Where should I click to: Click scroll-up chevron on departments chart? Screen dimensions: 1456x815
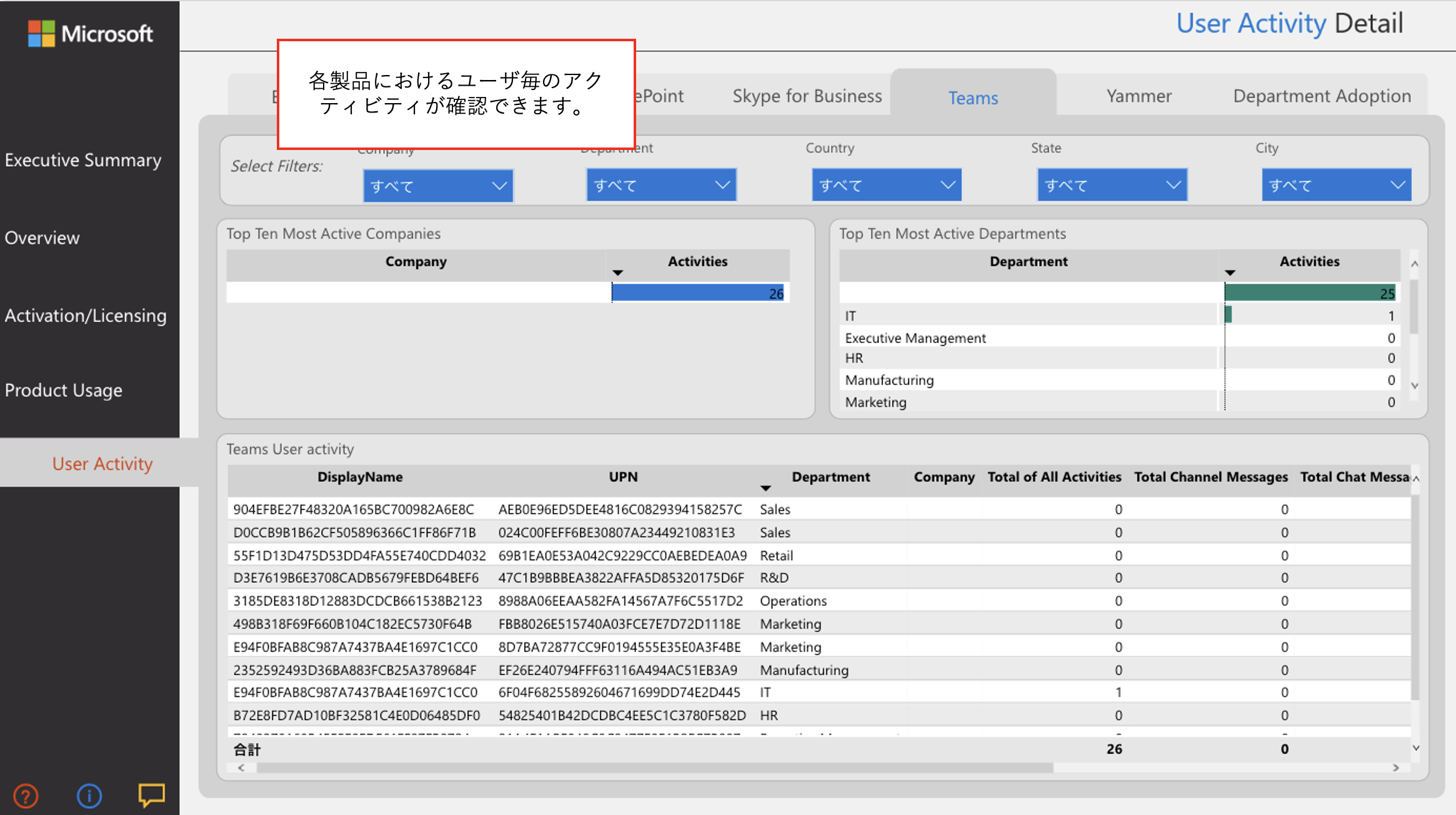pos(1415,263)
